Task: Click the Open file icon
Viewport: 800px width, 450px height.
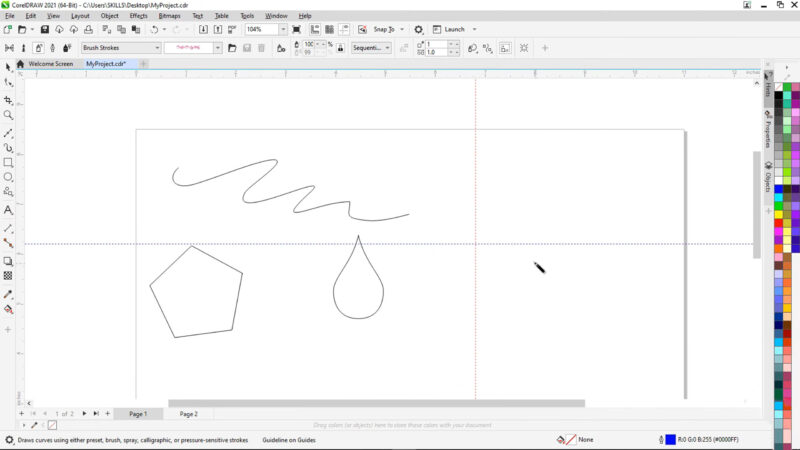Action: coord(22,30)
